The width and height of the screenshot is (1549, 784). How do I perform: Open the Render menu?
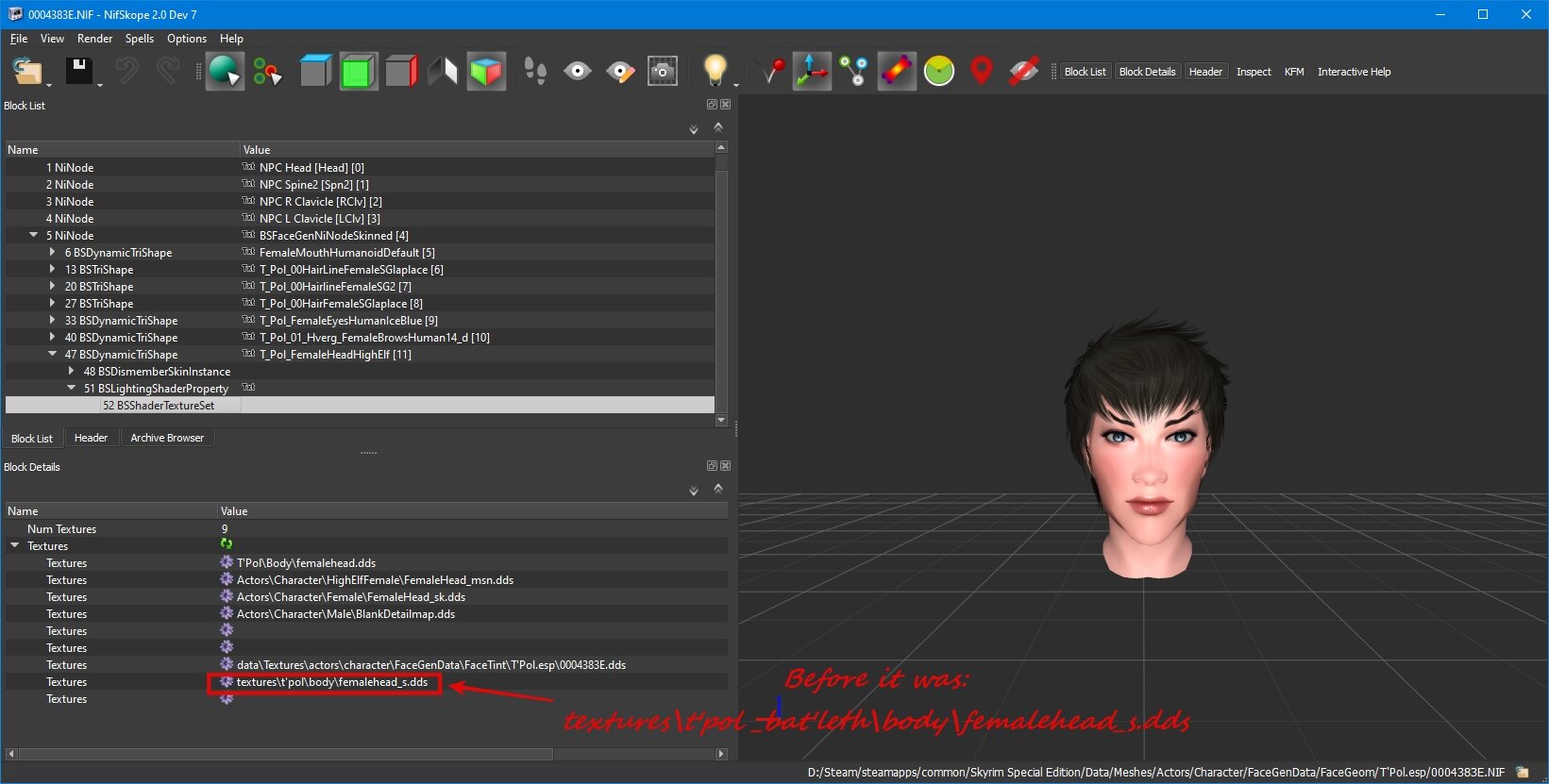[x=94, y=39]
